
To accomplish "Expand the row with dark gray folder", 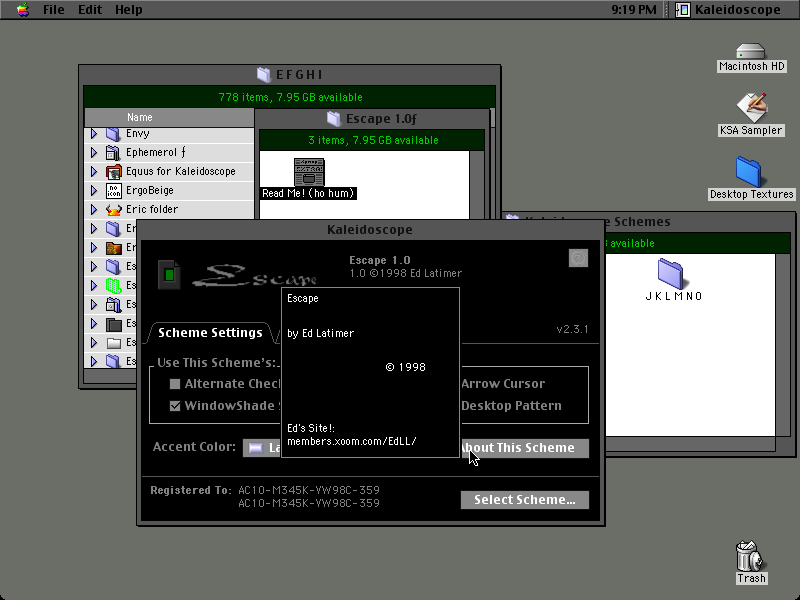I will pyautogui.click(x=94, y=323).
